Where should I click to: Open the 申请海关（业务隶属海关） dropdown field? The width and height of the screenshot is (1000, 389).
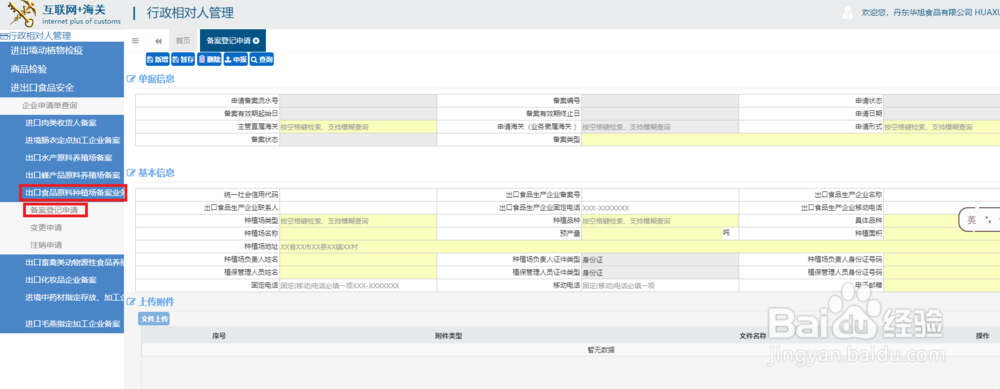(660, 127)
